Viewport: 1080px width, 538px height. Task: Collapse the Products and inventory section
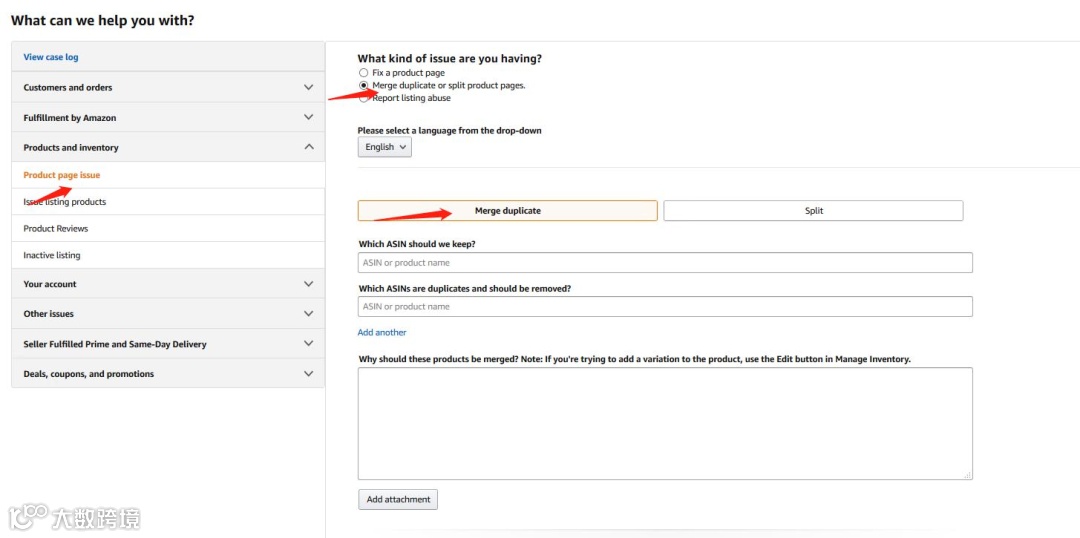pos(168,148)
